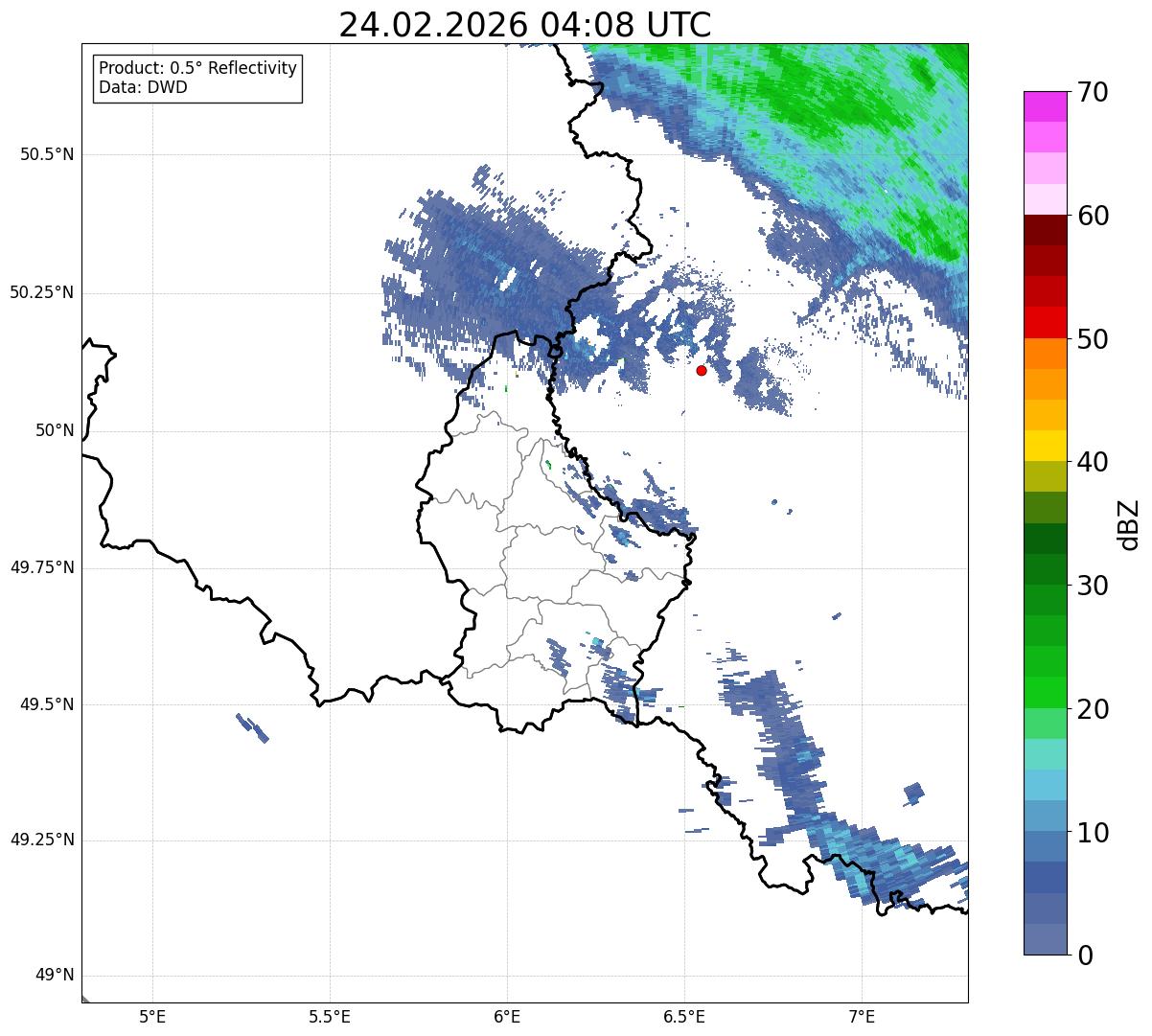The image size is (1152, 1036).
Task: Click the colorbar tick value 30
Action: pos(1094,586)
